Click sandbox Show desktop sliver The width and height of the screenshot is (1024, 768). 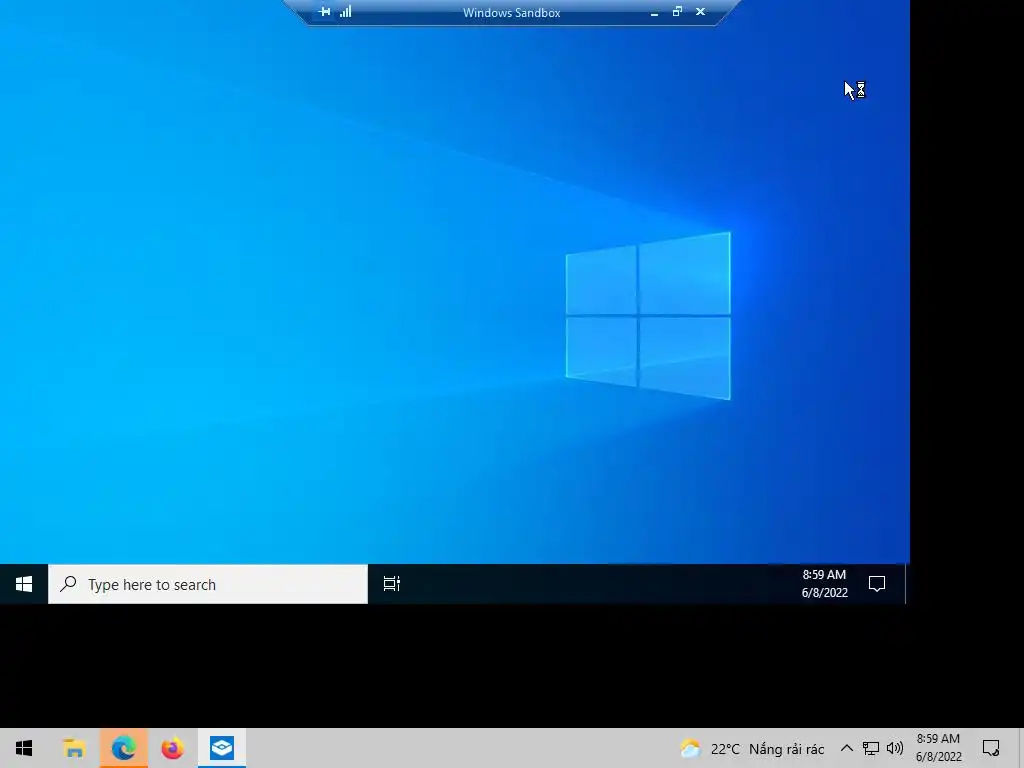click(907, 584)
